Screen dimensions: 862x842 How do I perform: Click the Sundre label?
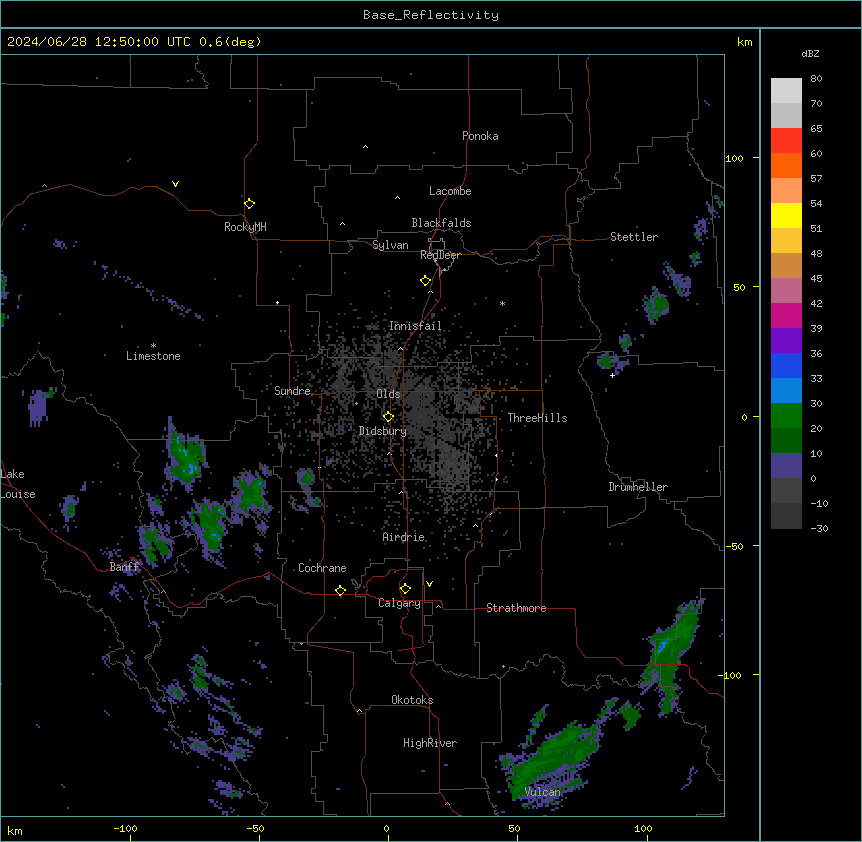tap(292, 391)
